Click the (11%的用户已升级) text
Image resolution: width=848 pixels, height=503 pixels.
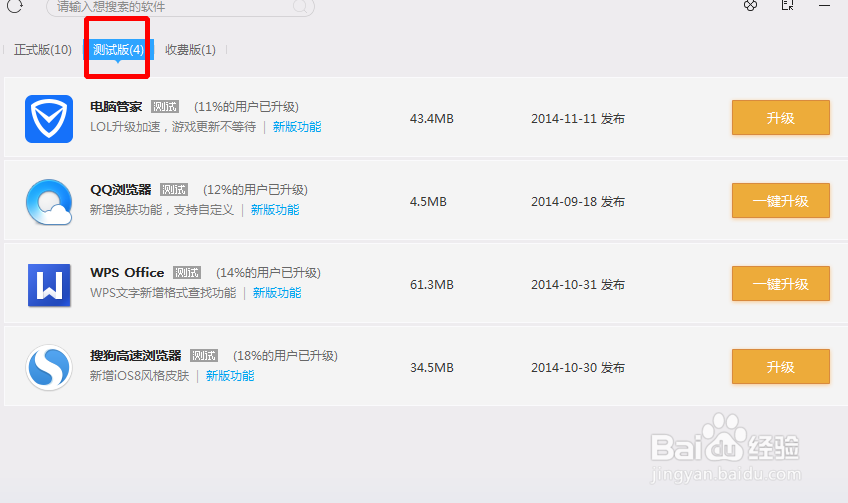pyautogui.click(x=247, y=107)
